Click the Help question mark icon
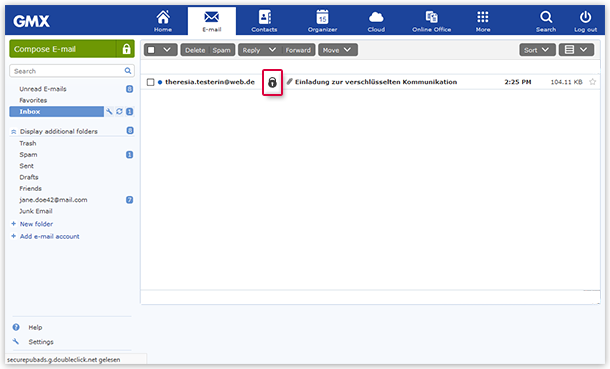The width and height of the screenshot is (610, 369). pos(16,327)
